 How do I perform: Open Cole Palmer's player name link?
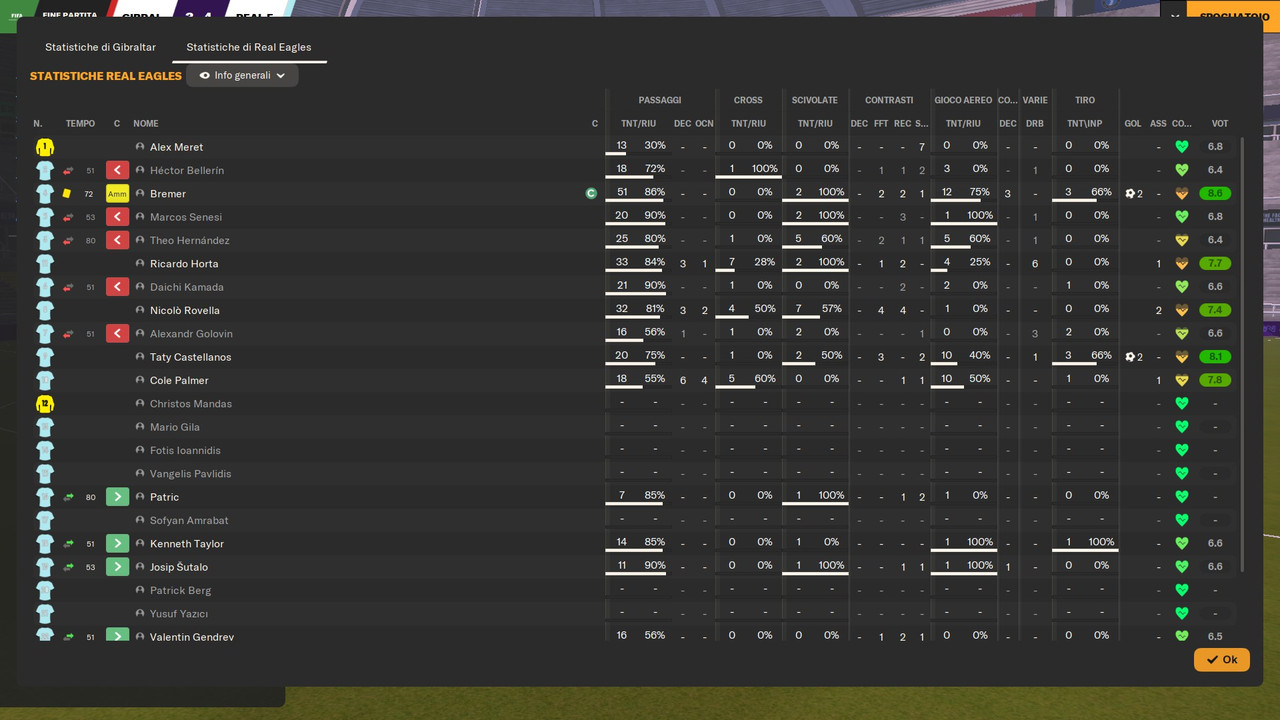pos(179,381)
